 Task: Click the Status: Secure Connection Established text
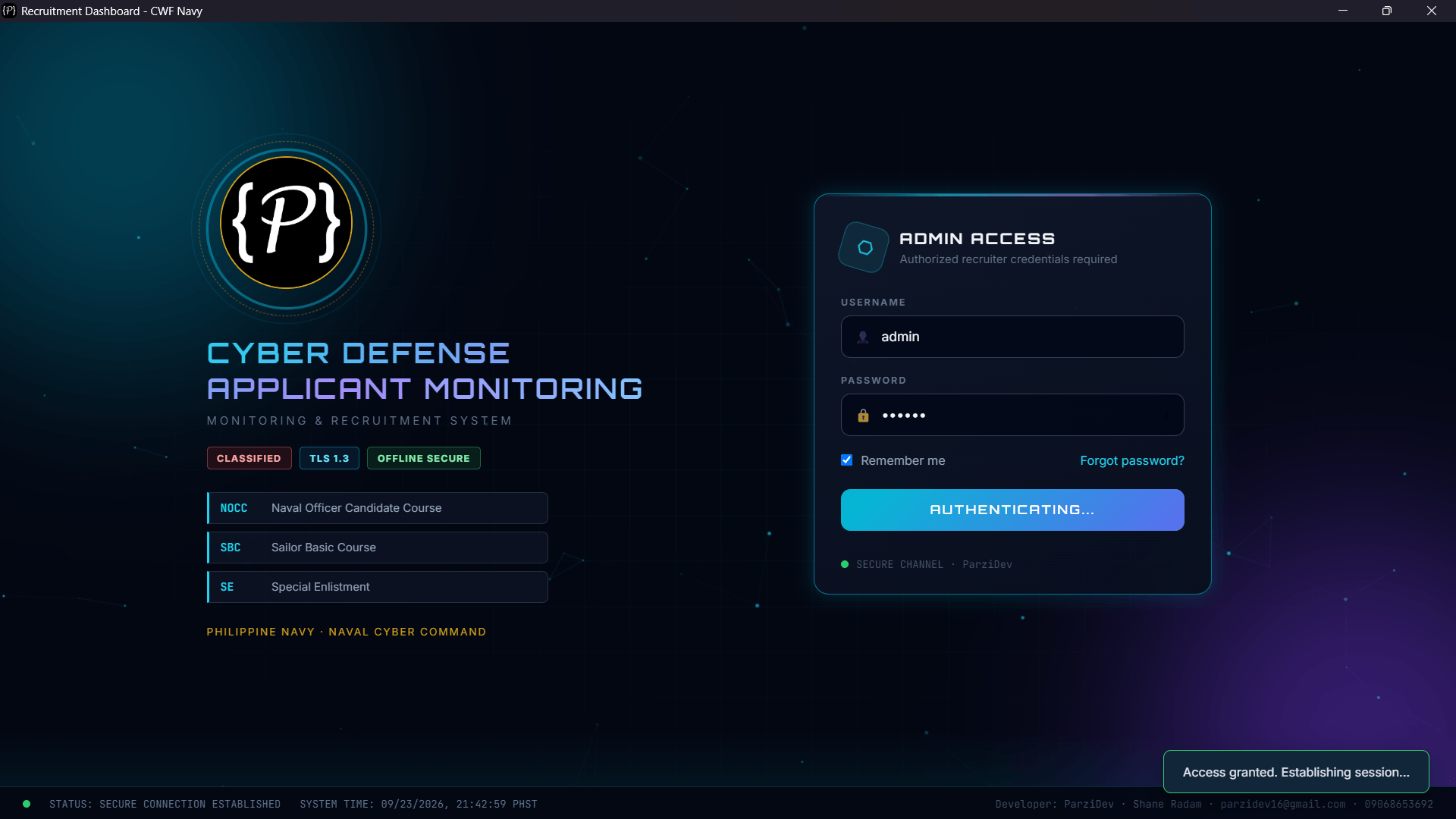point(165,804)
